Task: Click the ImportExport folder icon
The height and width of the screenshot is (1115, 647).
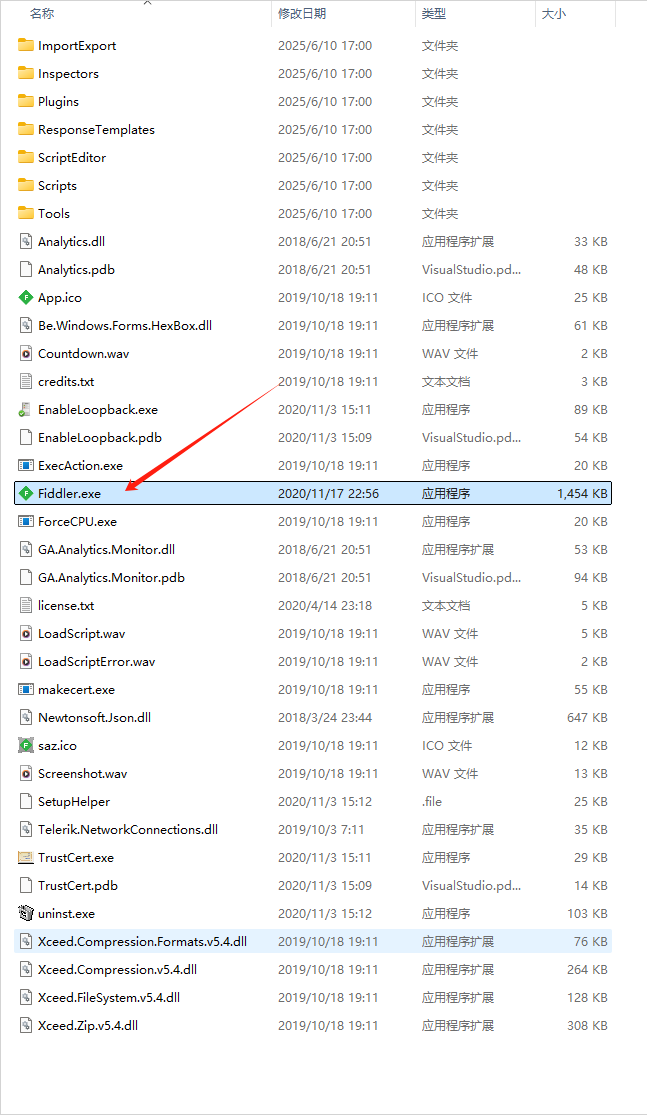Action: tap(26, 46)
